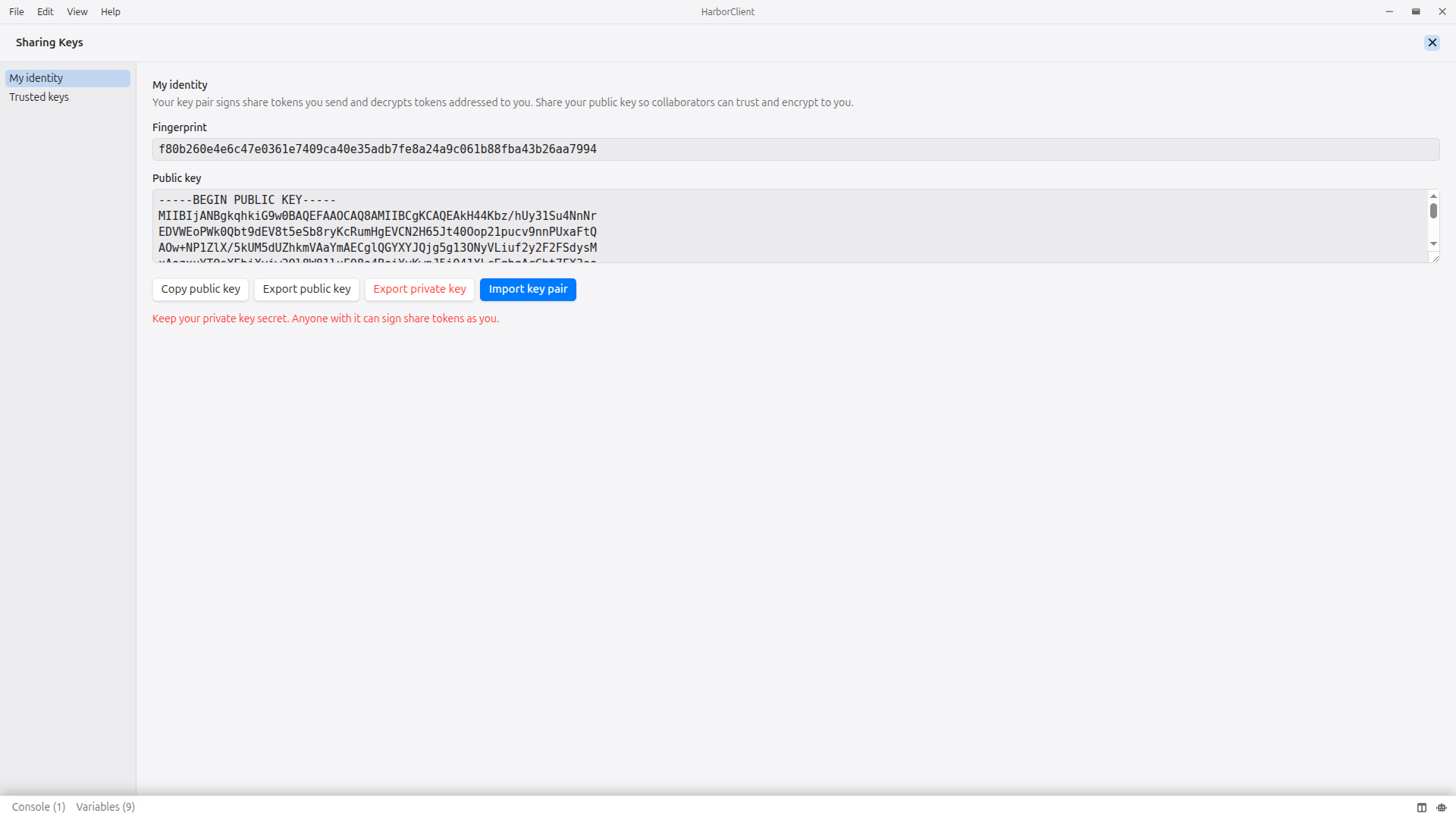Click the public key scrollbar up arrow
This screenshot has height=819, width=1456.
[x=1433, y=196]
